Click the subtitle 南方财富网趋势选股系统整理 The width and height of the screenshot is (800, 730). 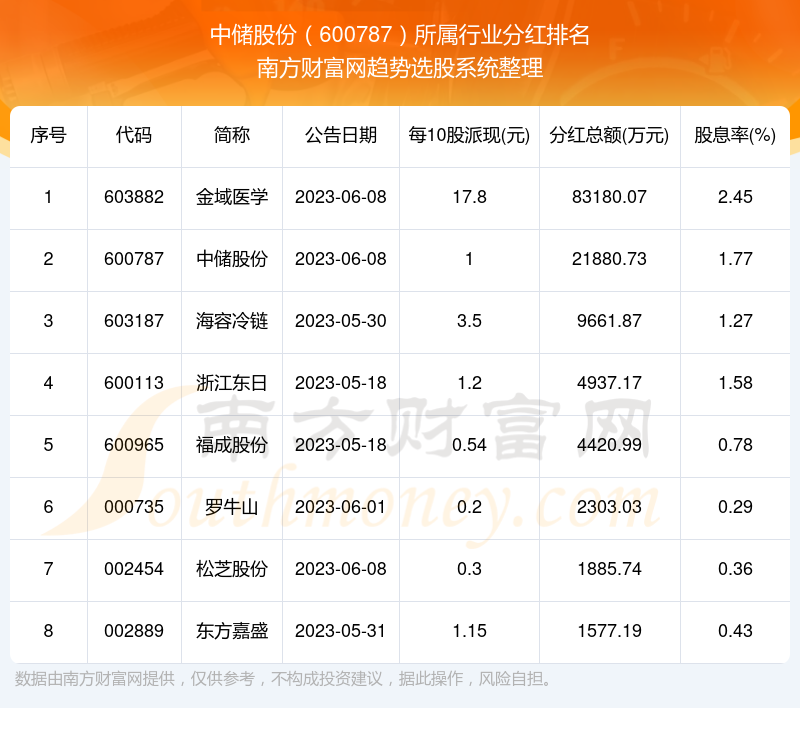pyautogui.click(x=400, y=68)
